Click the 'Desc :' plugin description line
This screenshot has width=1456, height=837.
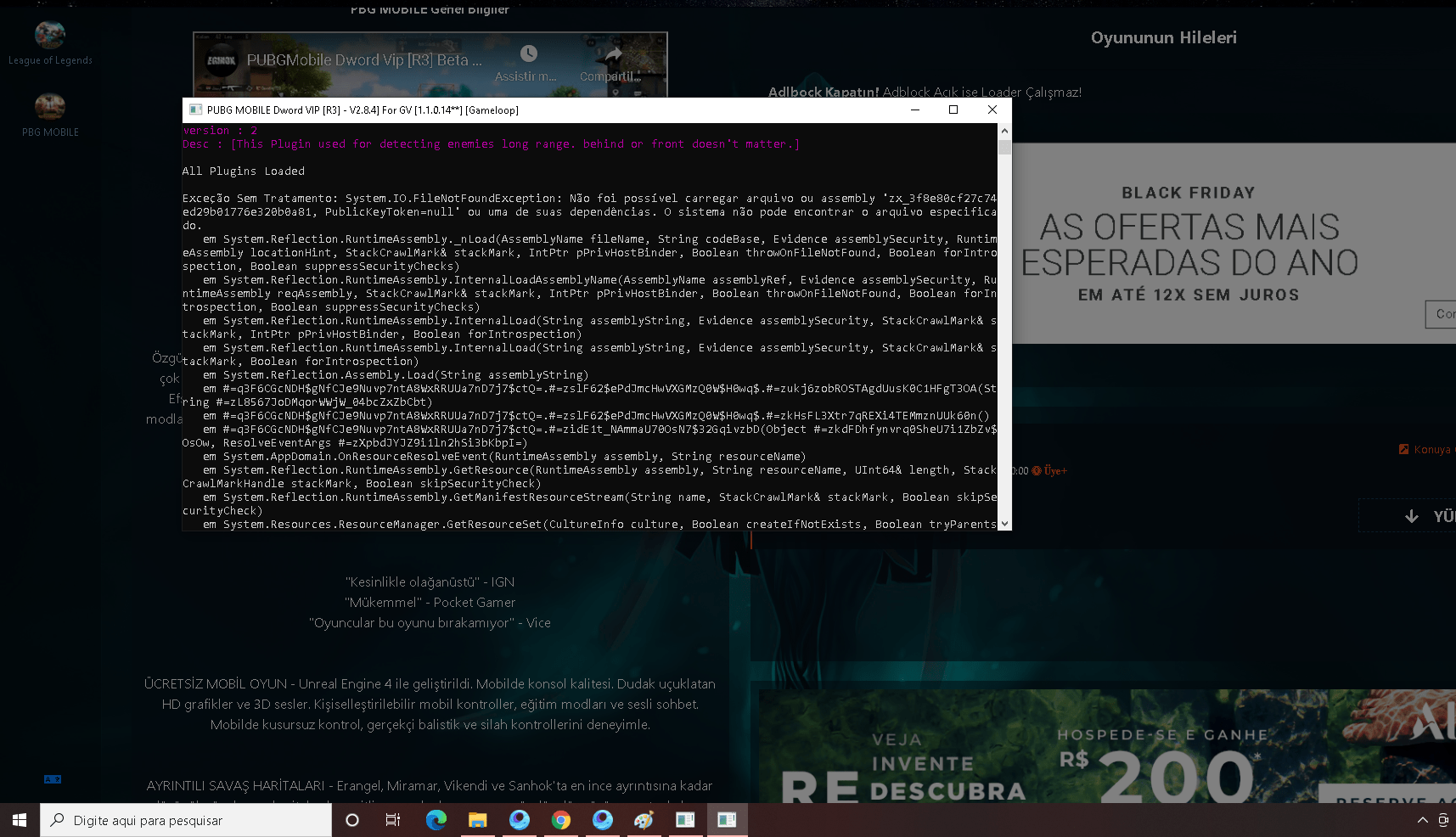point(492,144)
